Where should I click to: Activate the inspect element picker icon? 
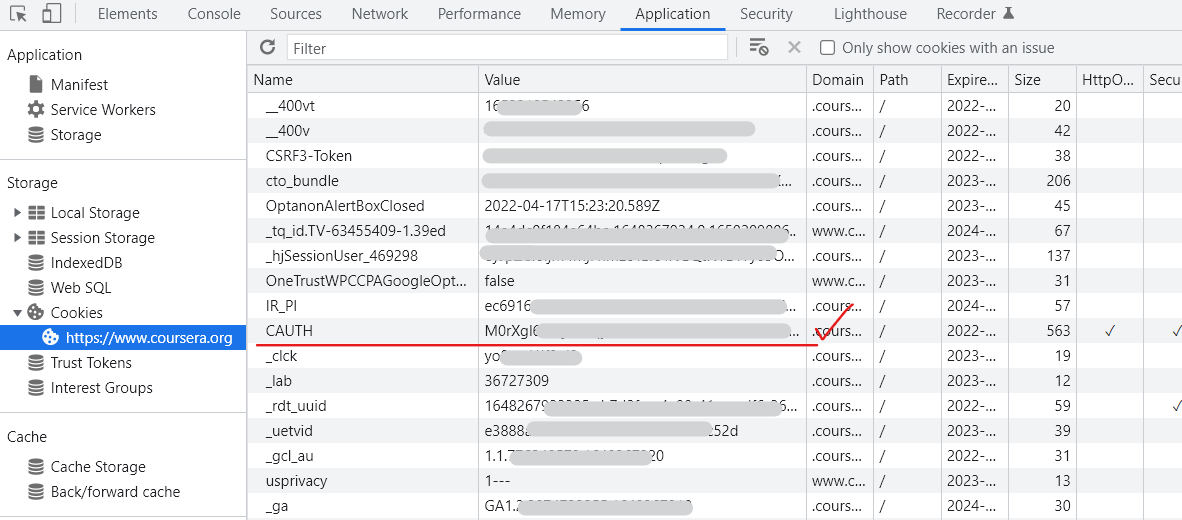pos(18,14)
